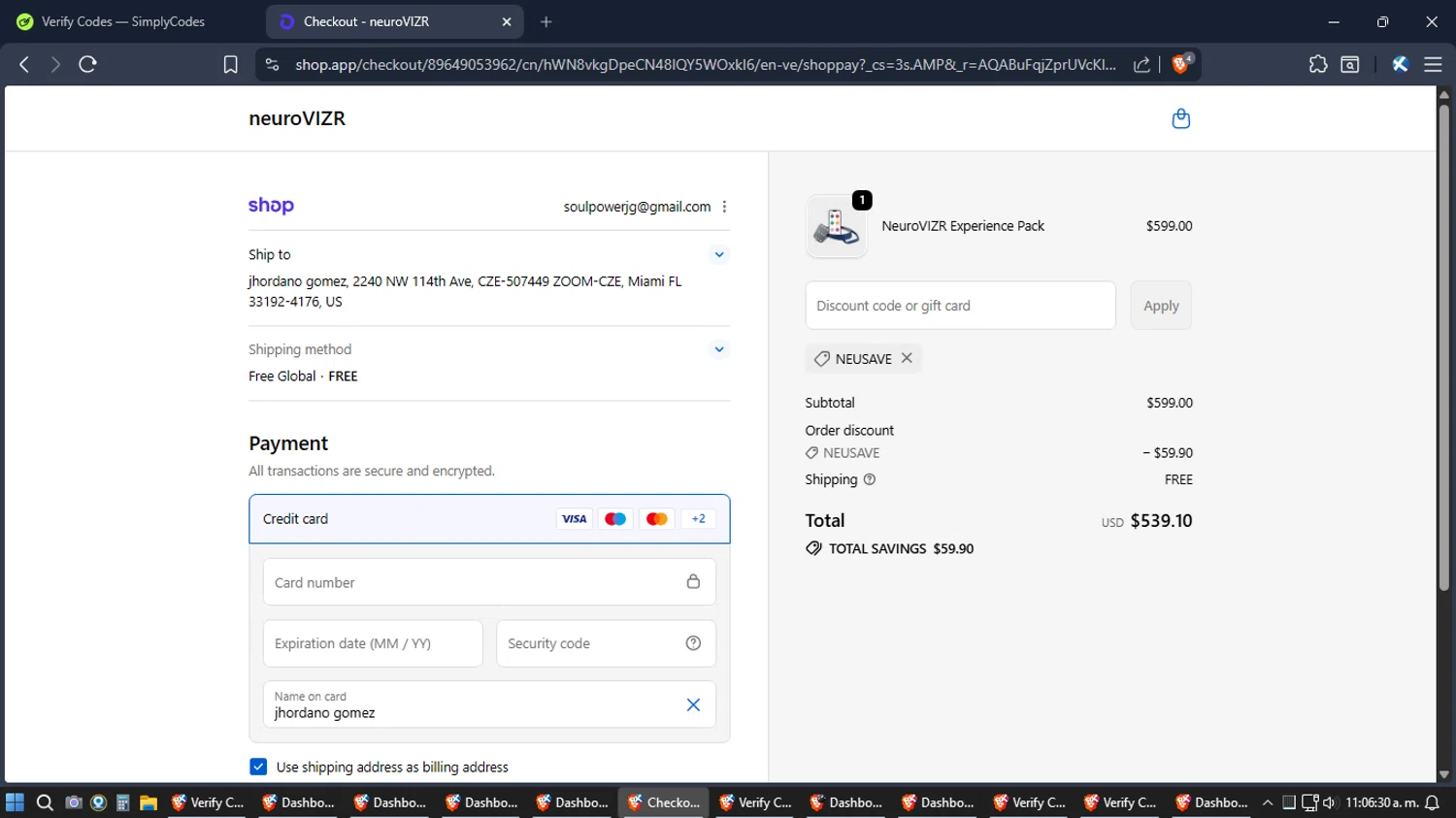1456x818 pixels.
Task: Go back with the browser back arrow
Action: (x=24, y=64)
